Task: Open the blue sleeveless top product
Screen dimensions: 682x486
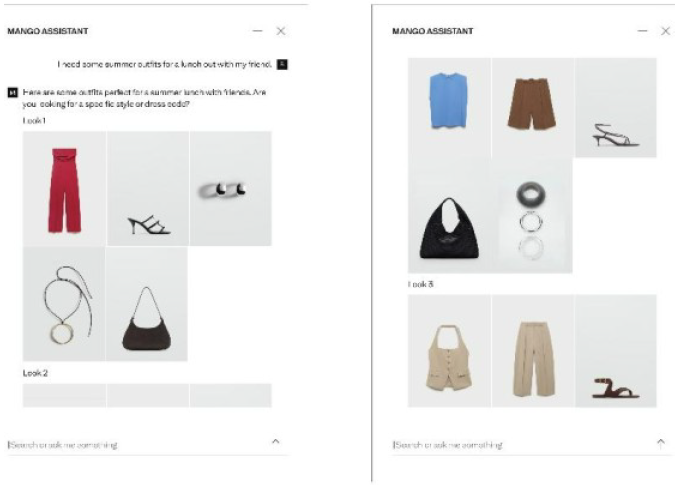Action: coord(449,107)
